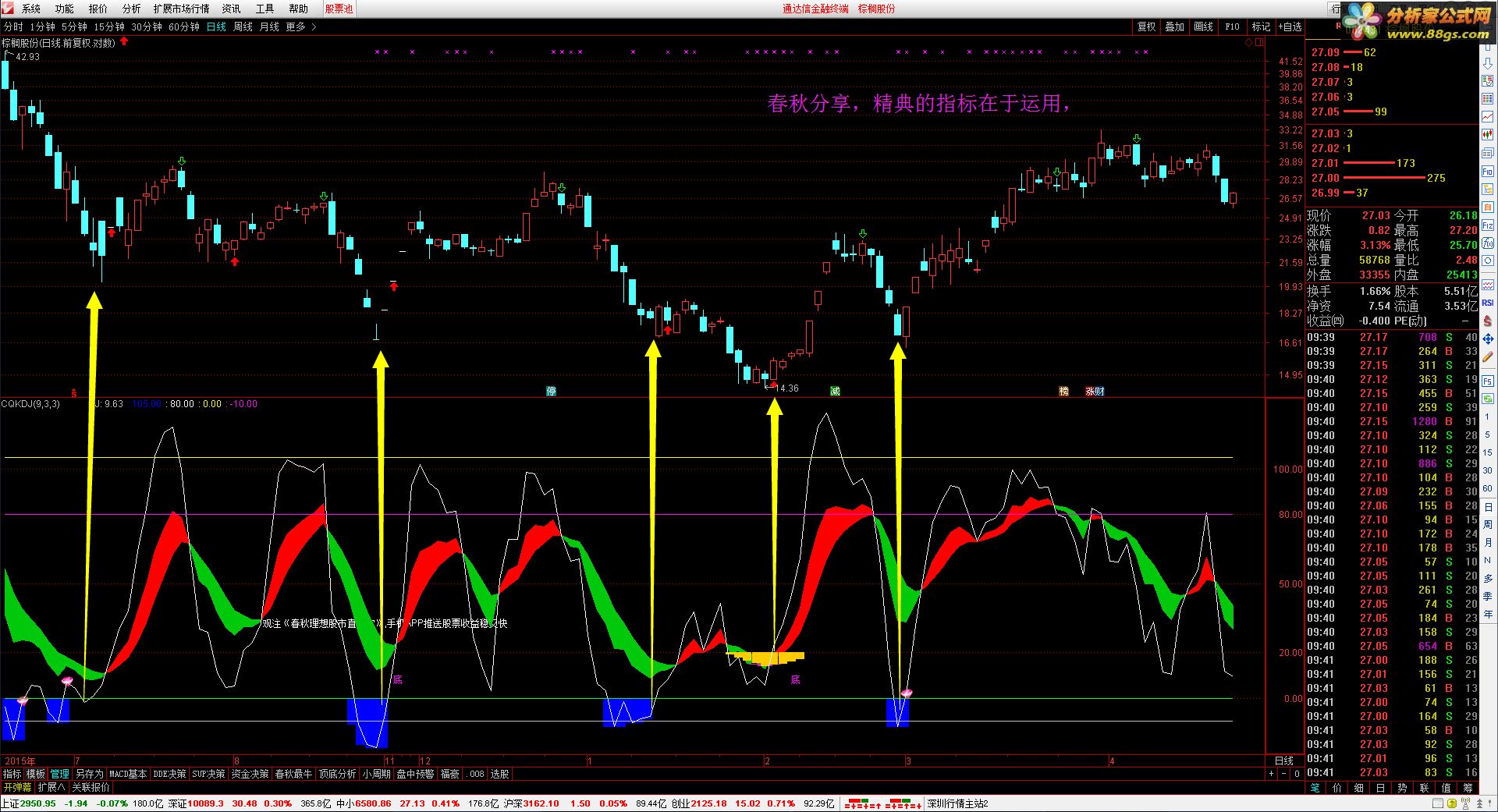Viewport: 1498px width, 812px height.
Task: Select the 周 weekly period in sidebar
Action: (x=1488, y=524)
